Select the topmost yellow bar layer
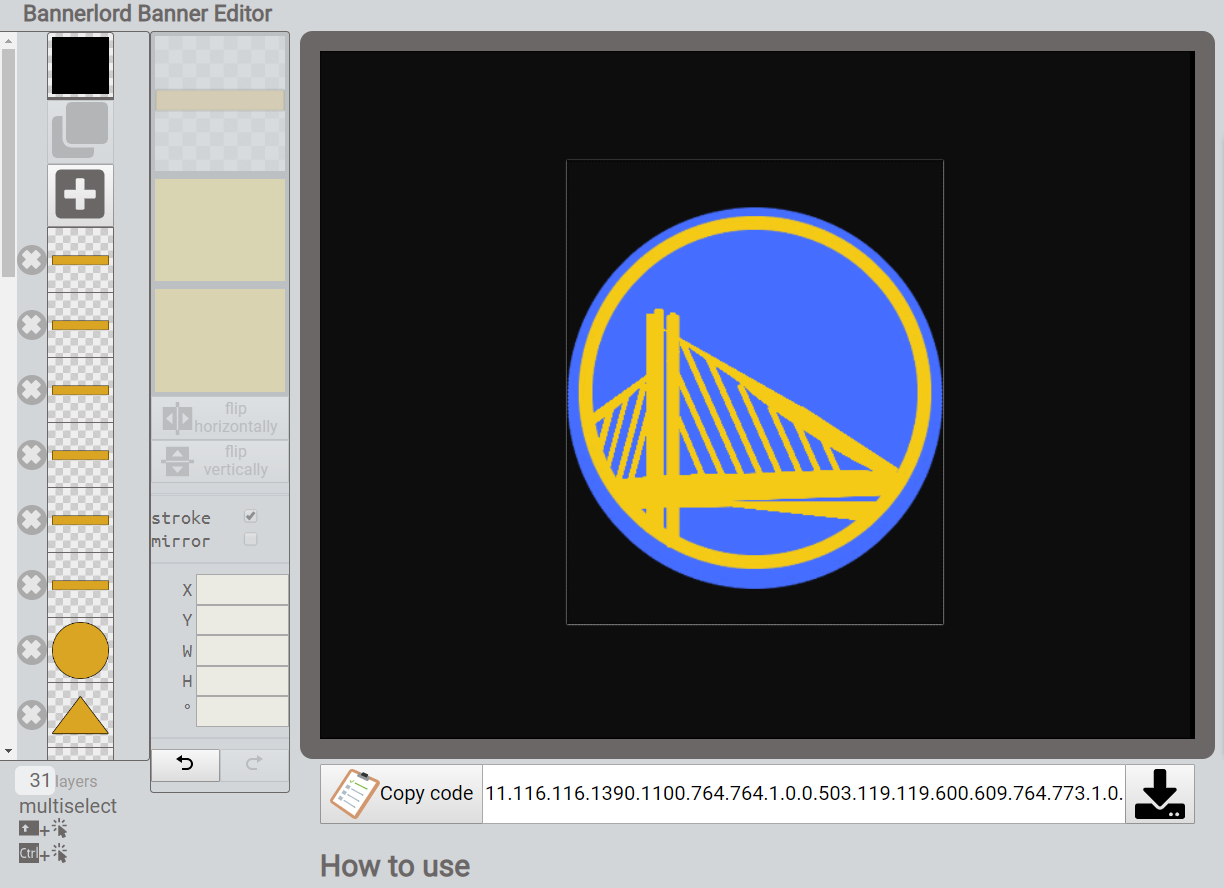This screenshot has height=888, width=1224. [80, 260]
